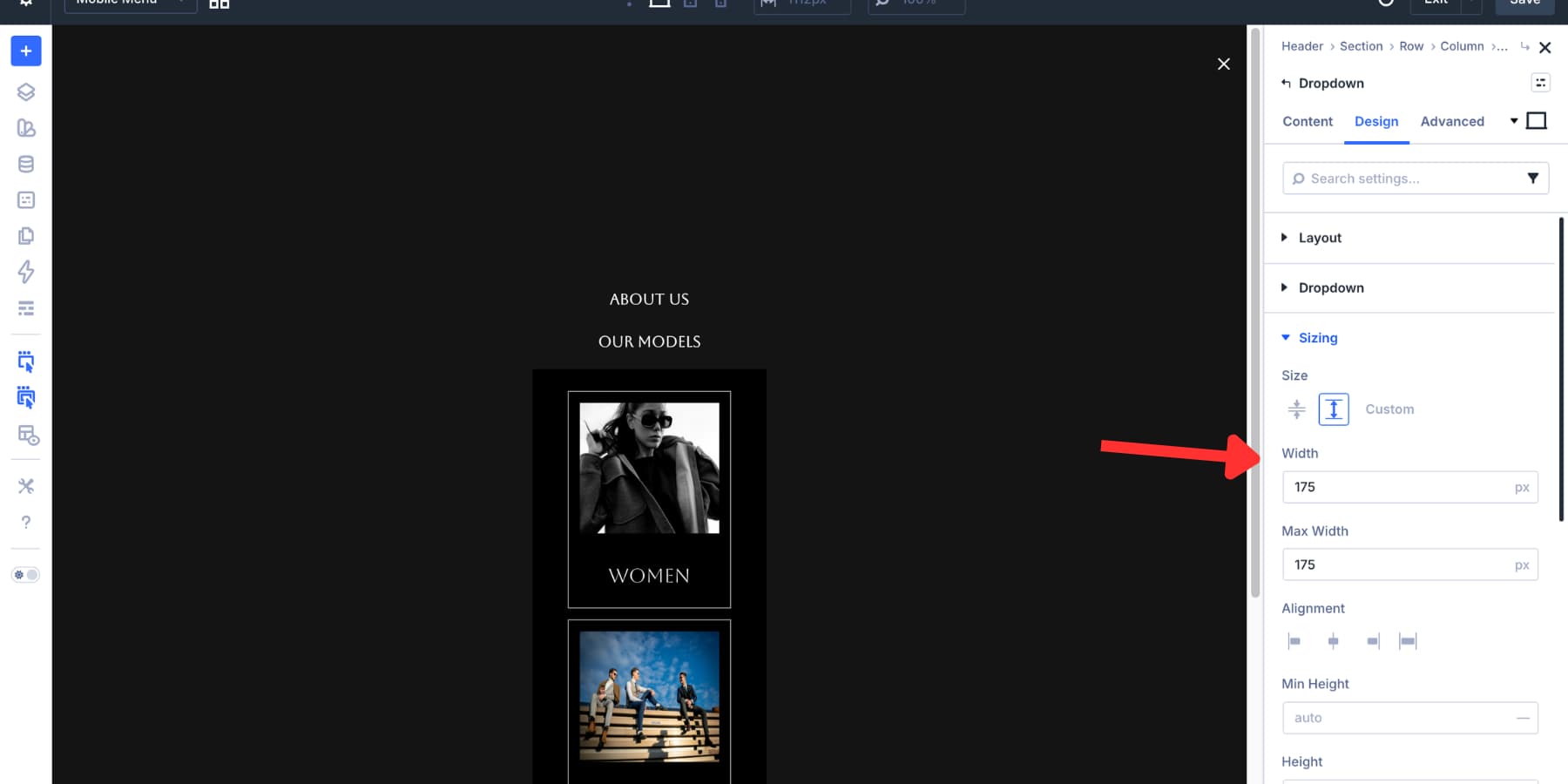The height and width of the screenshot is (784, 1568).
Task: Click the back arrow beside Dropdown title
Action: (x=1286, y=84)
